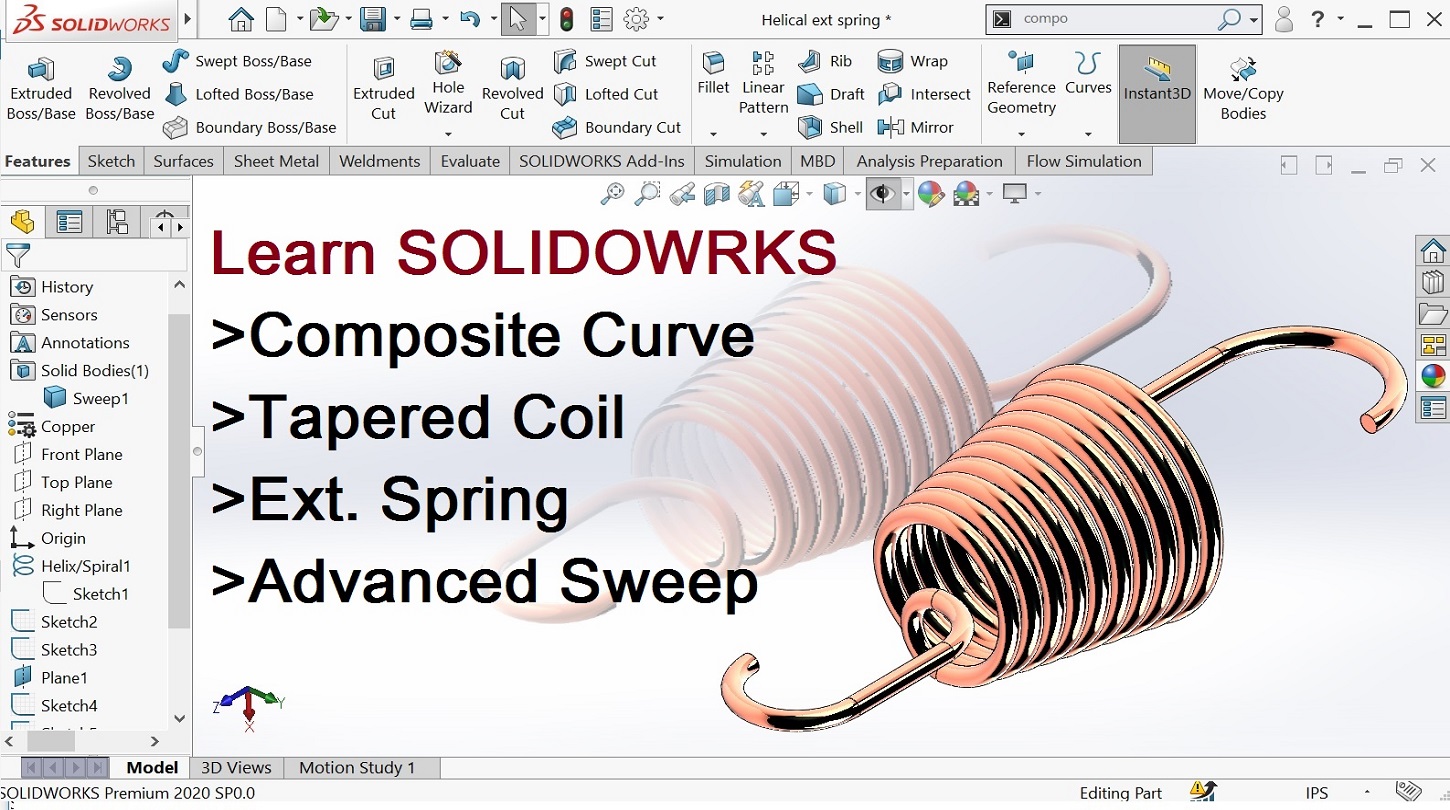Open Move/Copy Bodies tool
1450x810 pixels.
[x=1243, y=88]
